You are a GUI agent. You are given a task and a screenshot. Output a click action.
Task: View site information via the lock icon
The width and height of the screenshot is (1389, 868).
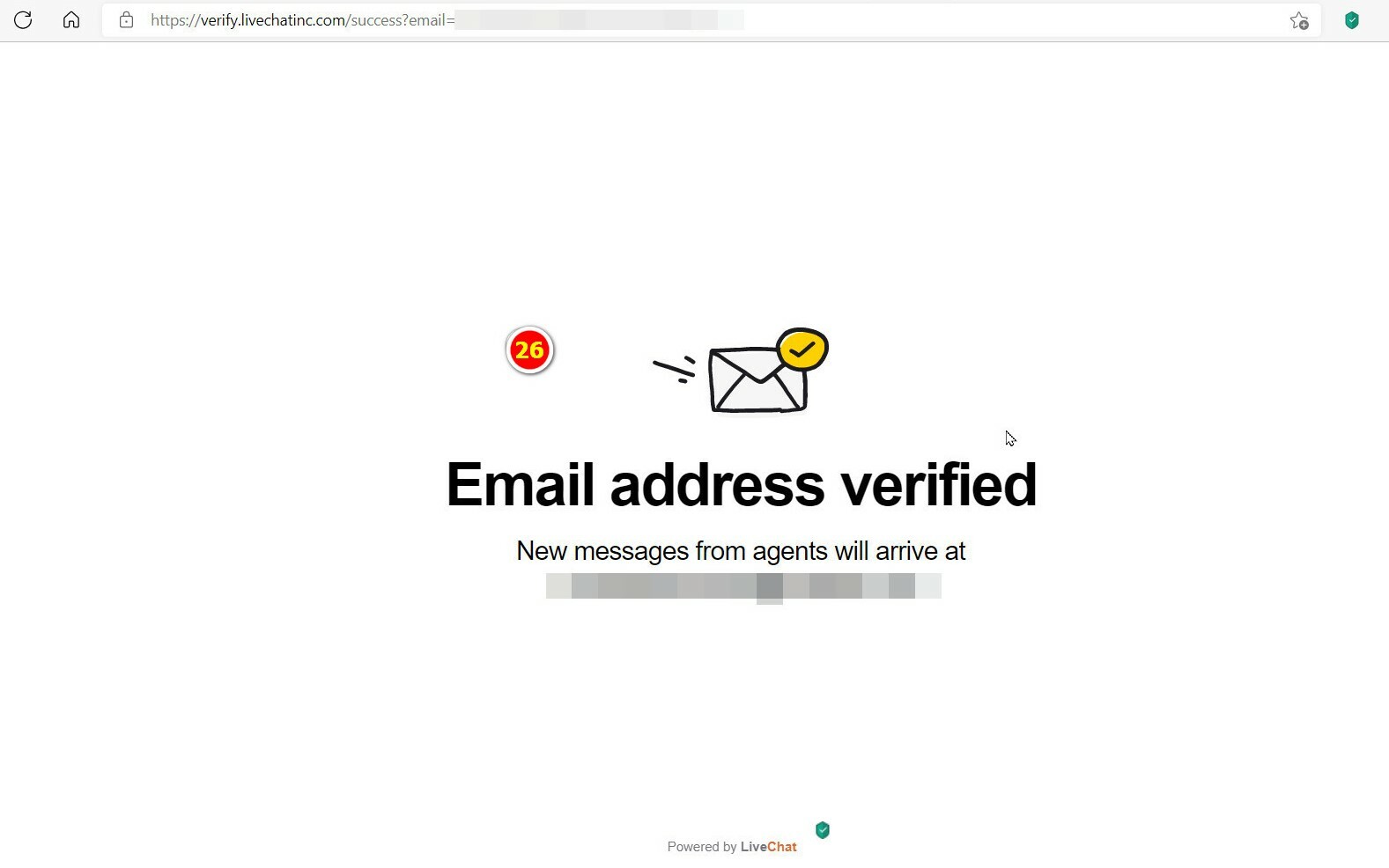pyautogui.click(x=126, y=20)
